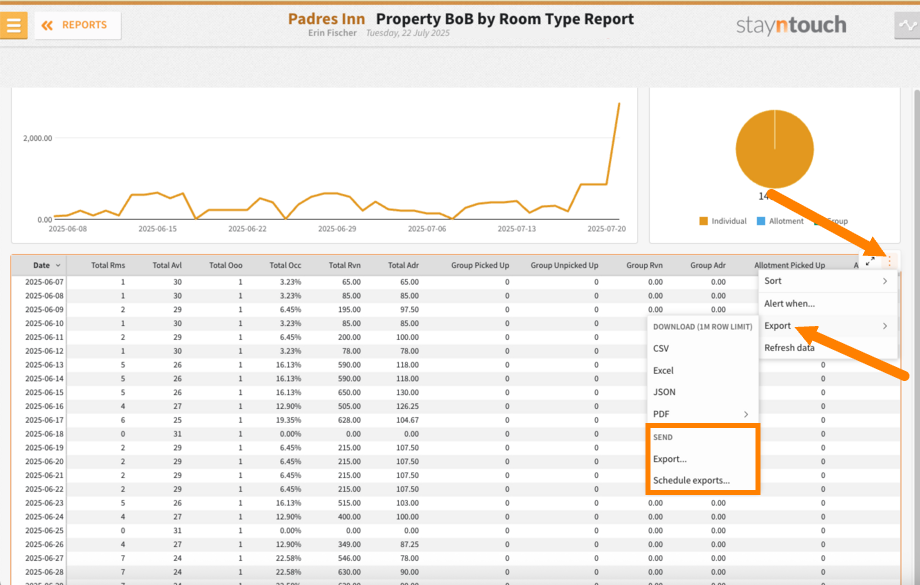
Task: Click the 2025-07-13 line chart axis label
Action: coord(516,229)
